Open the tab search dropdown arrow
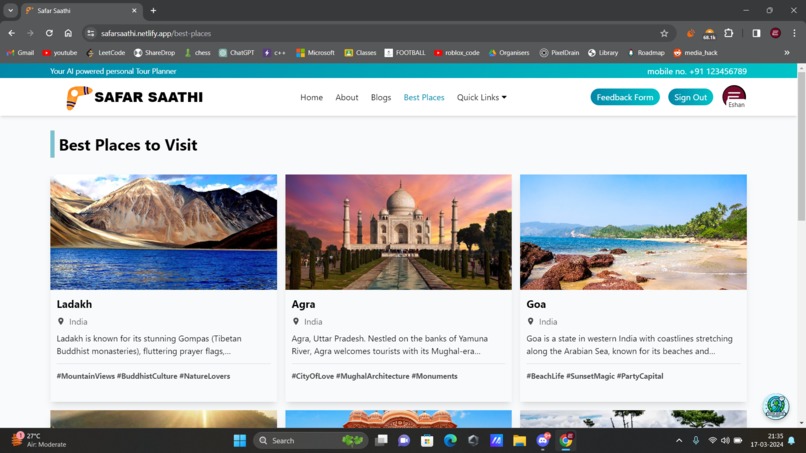 coord(10,10)
